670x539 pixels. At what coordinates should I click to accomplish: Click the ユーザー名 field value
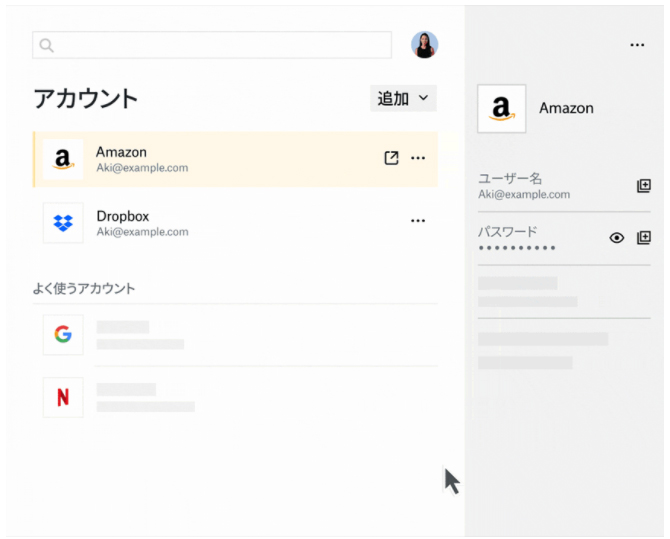(524, 194)
